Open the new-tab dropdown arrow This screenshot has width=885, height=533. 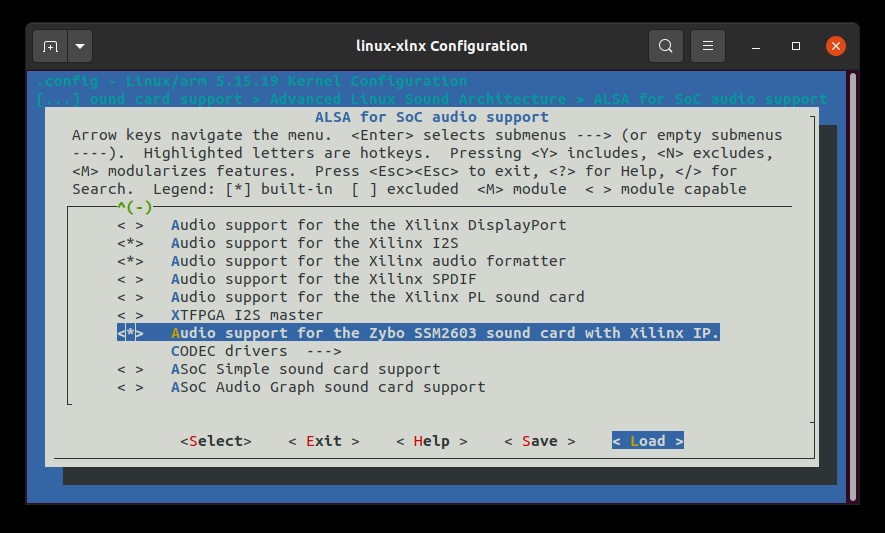[80, 46]
